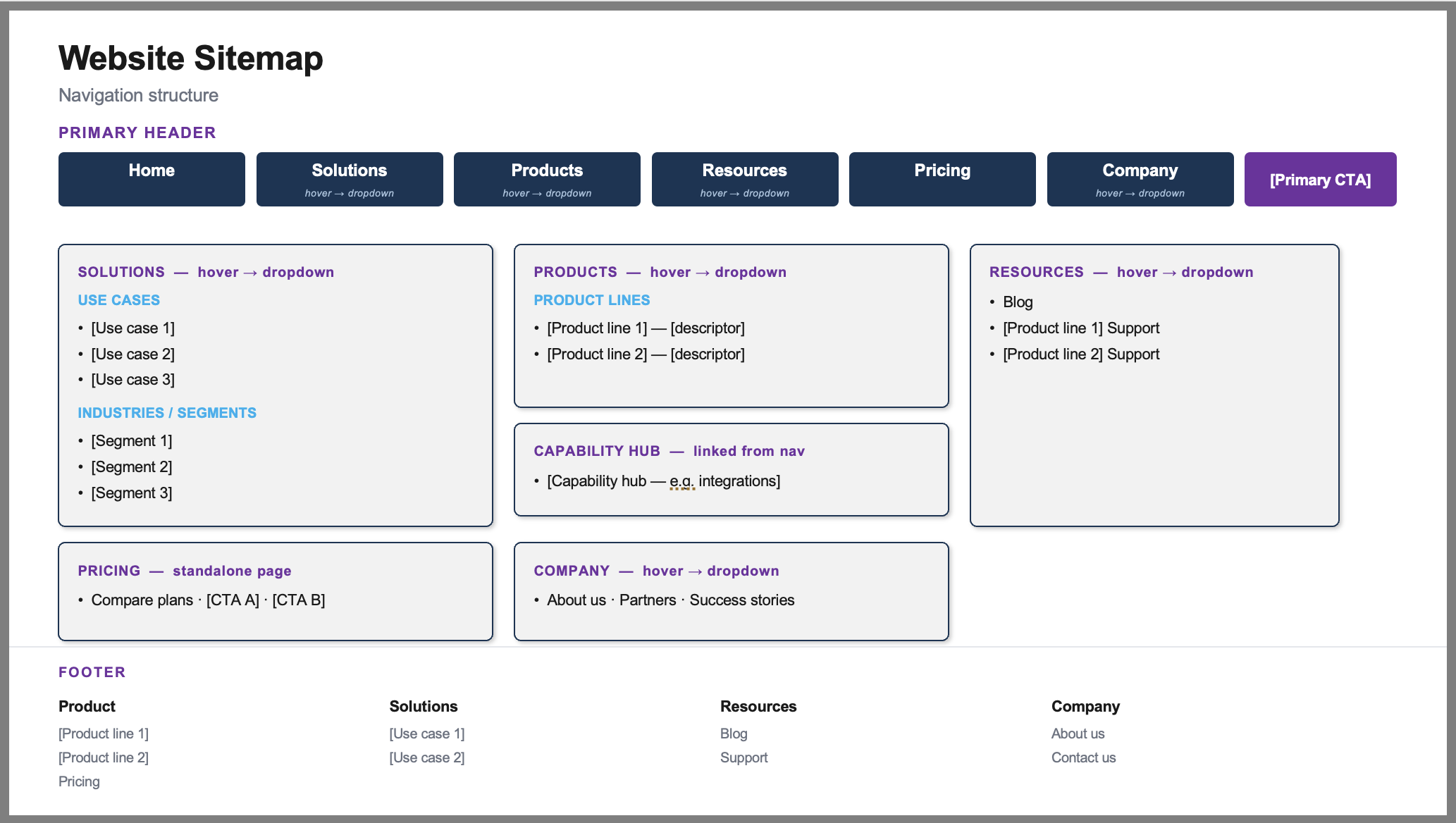The width and height of the screenshot is (1456, 823).
Task: Open the footer Support link
Action: coord(744,757)
